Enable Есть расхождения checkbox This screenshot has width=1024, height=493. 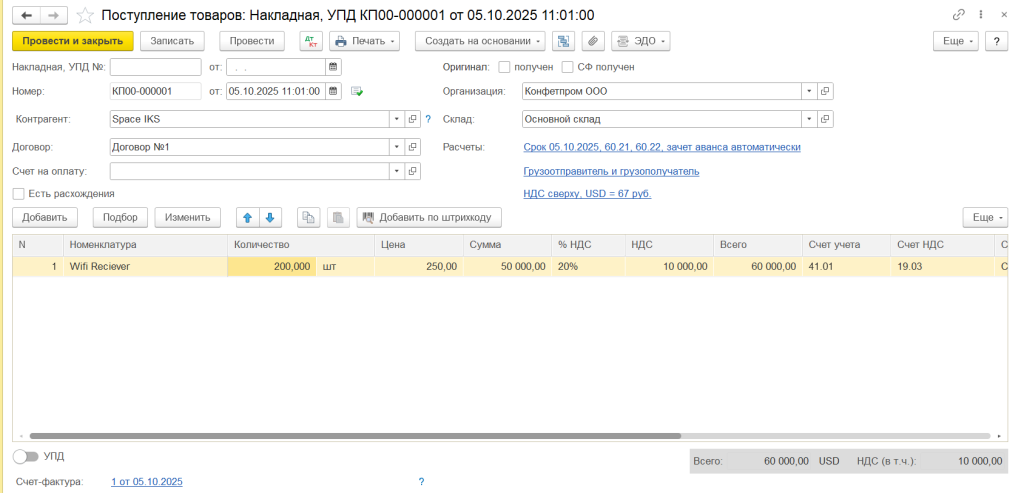pyautogui.click(x=18, y=193)
